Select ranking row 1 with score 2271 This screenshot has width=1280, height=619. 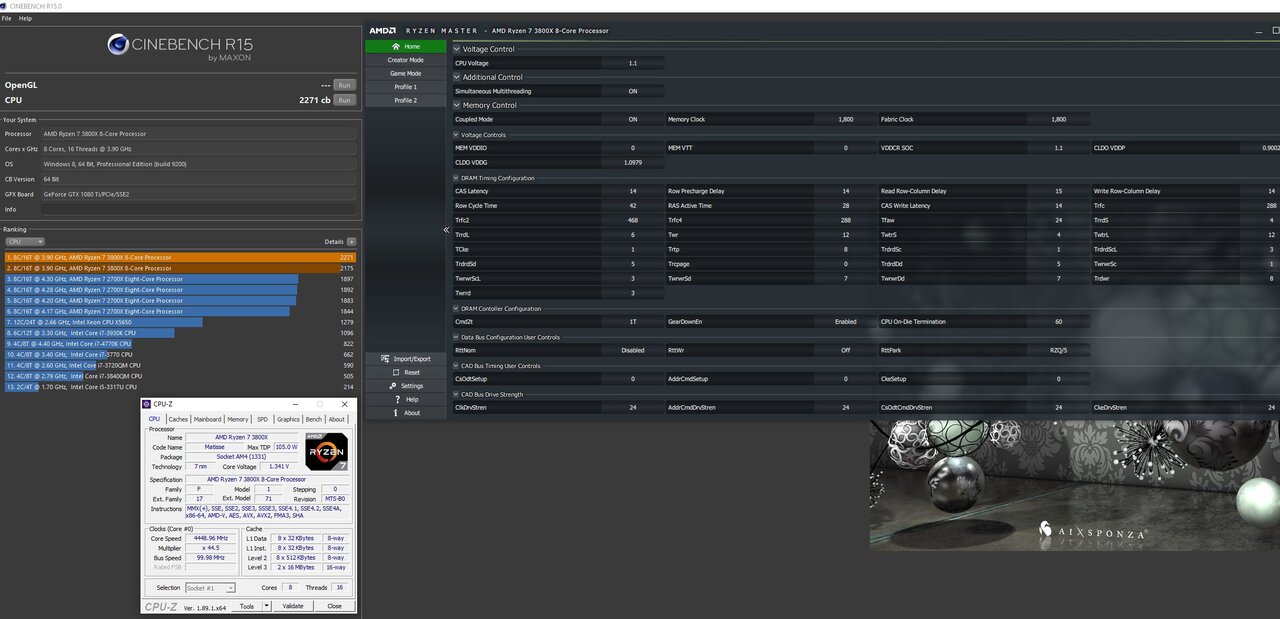tap(180, 257)
